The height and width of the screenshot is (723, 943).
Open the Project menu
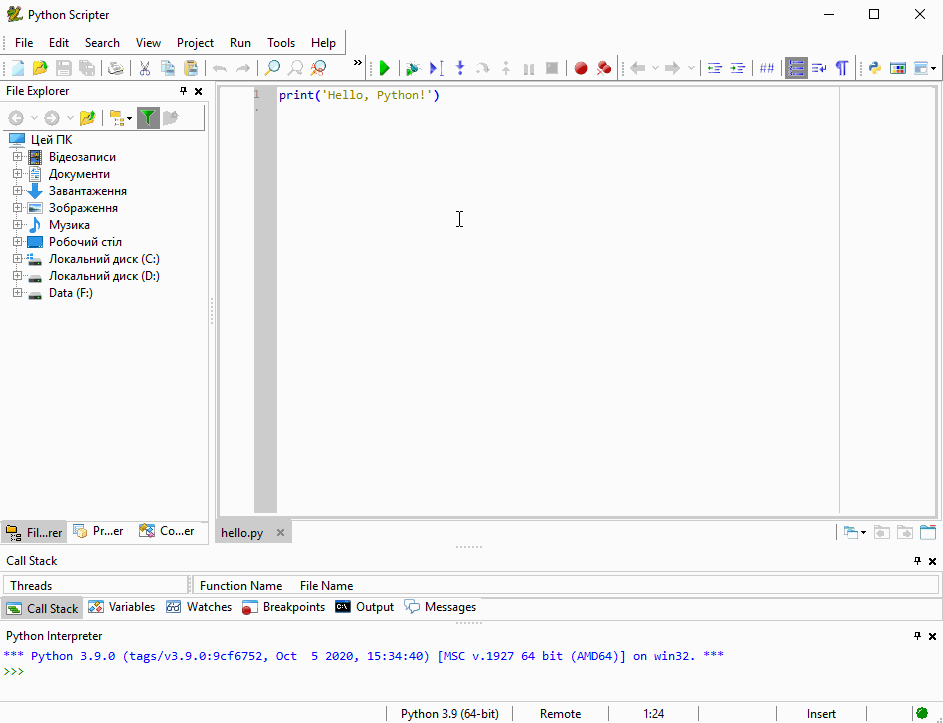pyautogui.click(x=195, y=43)
